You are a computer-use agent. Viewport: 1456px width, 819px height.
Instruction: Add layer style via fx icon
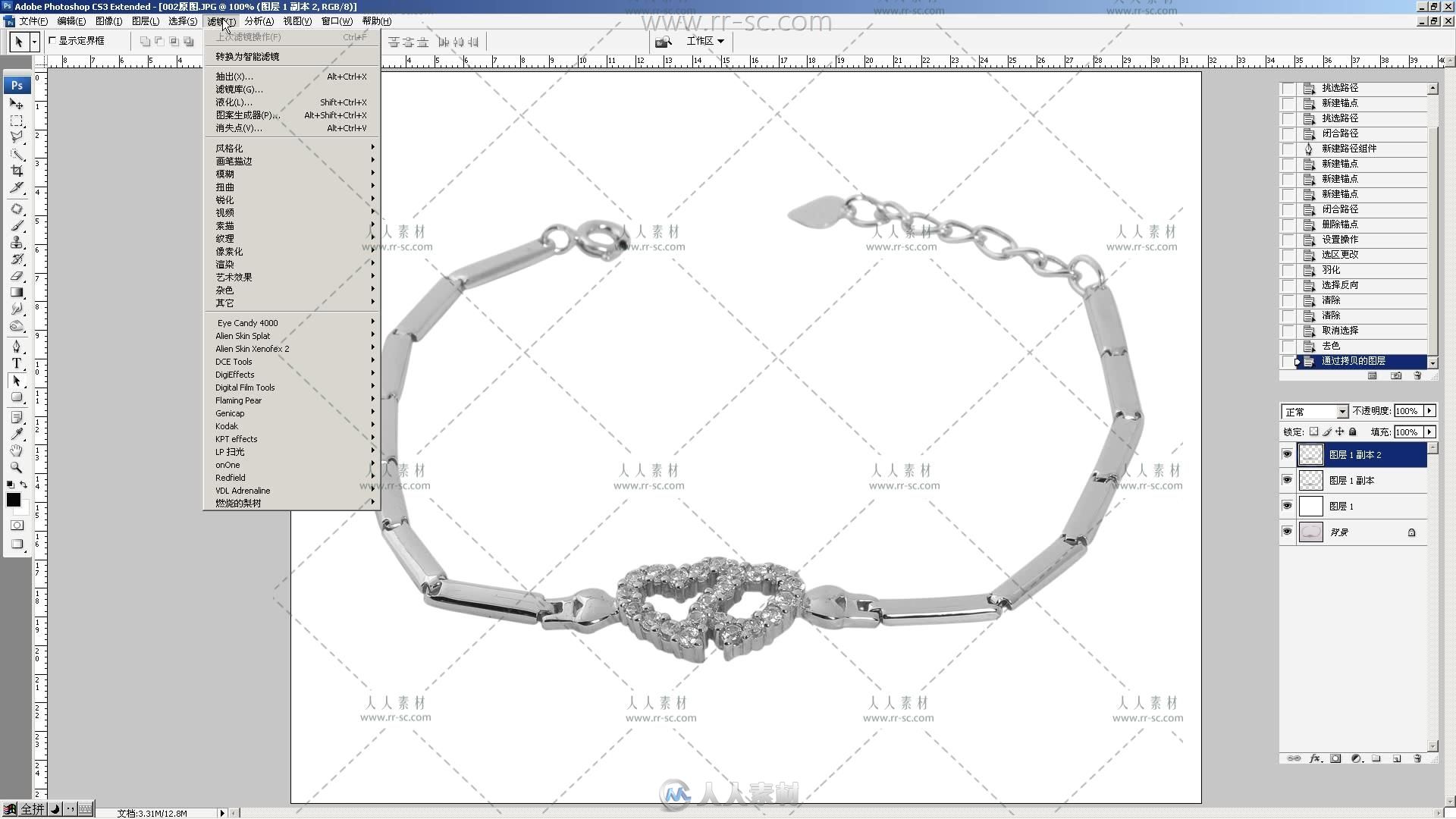point(1315,758)
